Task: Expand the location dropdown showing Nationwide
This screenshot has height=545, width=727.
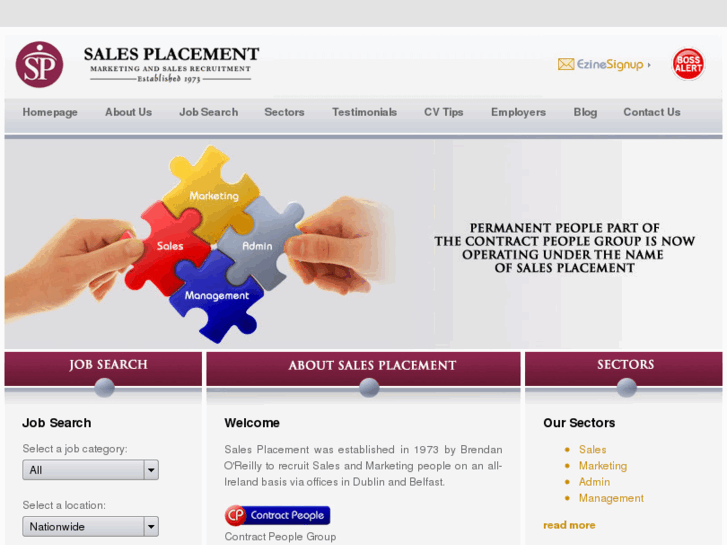Action: pyautogui.click(x=90, y=526)
